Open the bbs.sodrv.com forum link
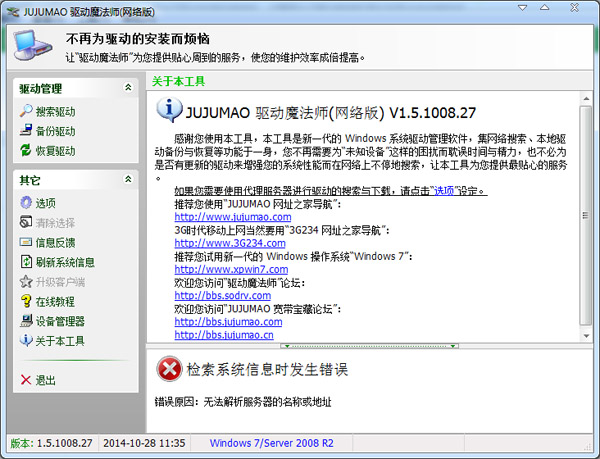 tap(217, 296)
